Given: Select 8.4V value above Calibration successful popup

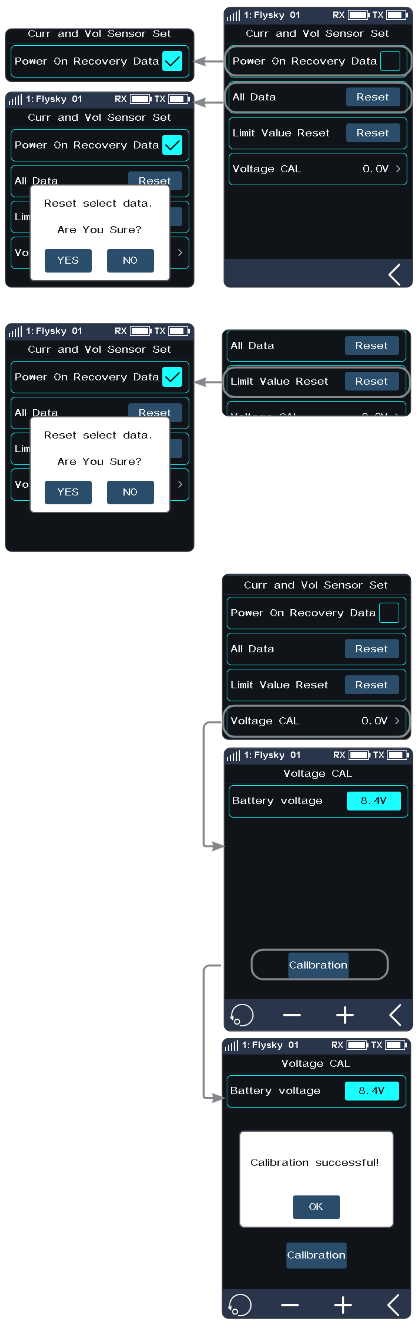Looking at the screenshot, I should (371, 1091).
